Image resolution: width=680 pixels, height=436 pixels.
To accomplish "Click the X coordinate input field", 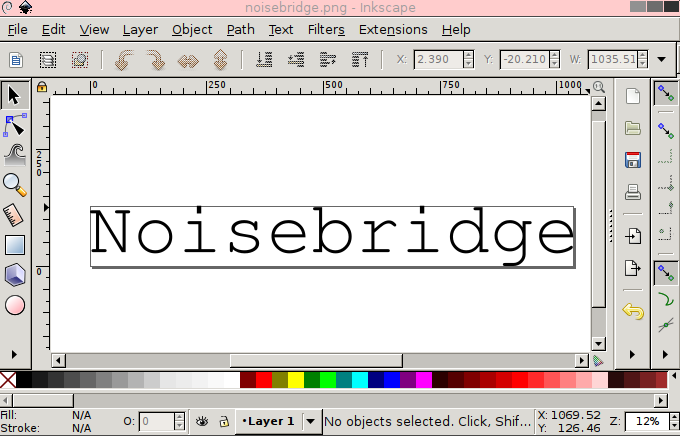I will (x=438, y=60).
